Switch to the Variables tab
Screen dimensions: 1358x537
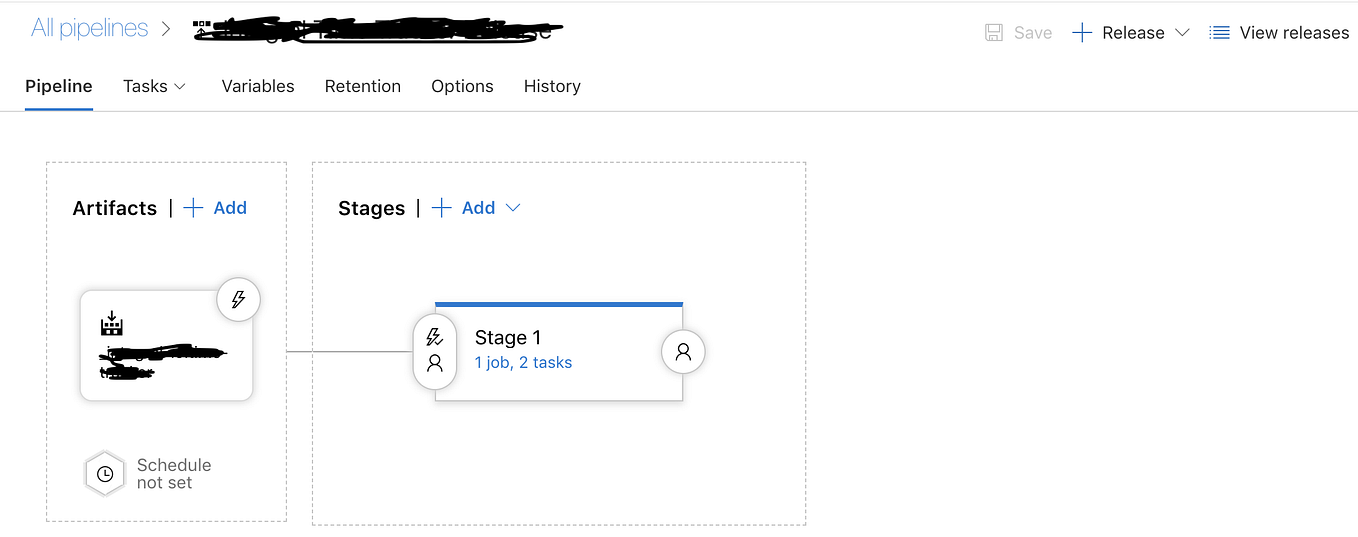[x=258, y=87]
